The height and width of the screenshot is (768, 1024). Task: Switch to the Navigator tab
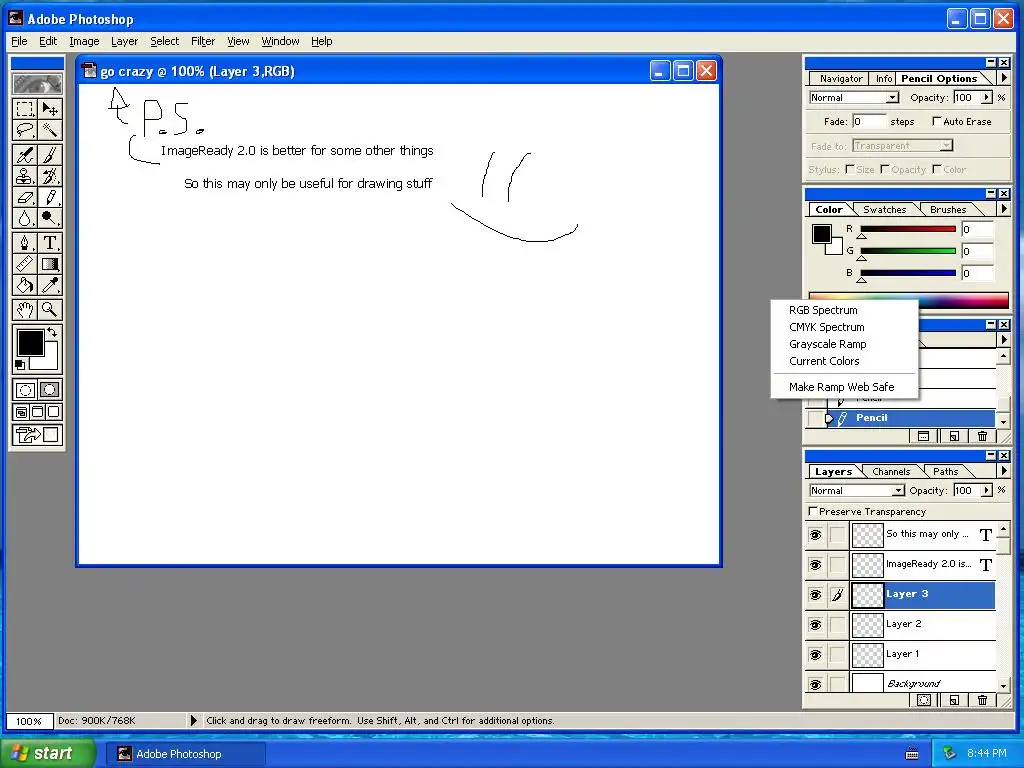point(841,78)
